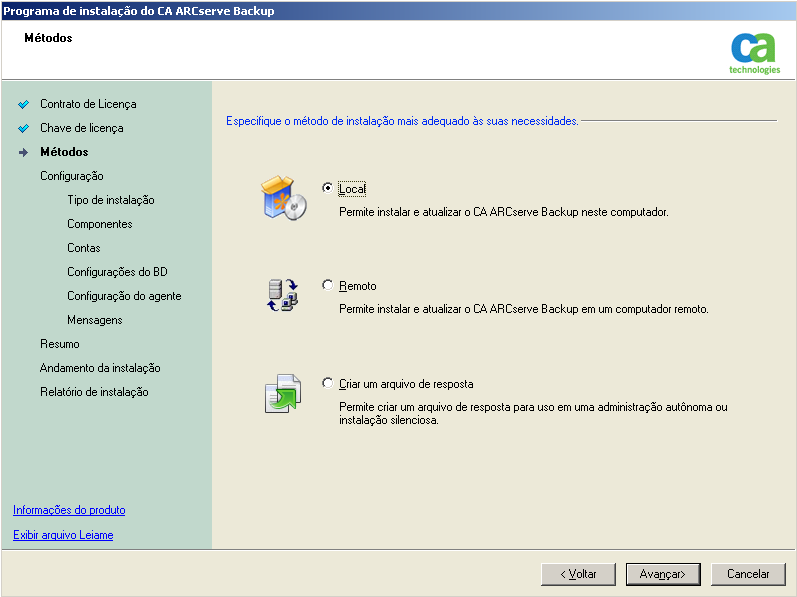Click the Local installation box-and-disc icon

pos(283,197)
